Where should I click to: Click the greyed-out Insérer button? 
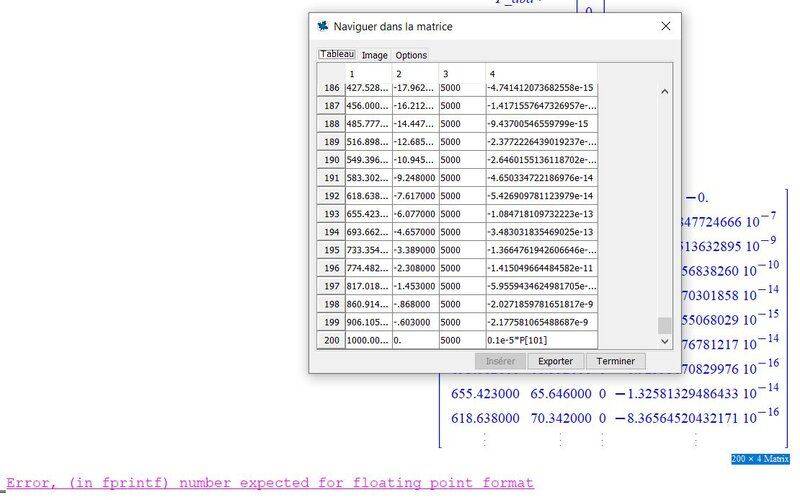(x=500, y=361)
